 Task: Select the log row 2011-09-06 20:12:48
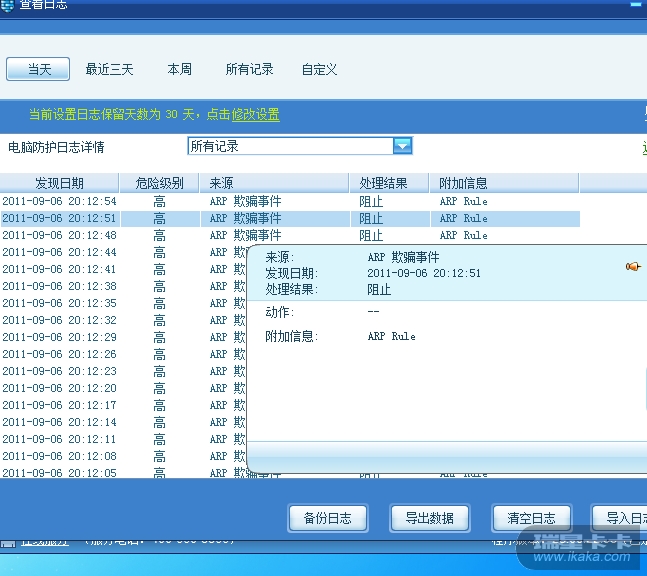pos(290,235)
